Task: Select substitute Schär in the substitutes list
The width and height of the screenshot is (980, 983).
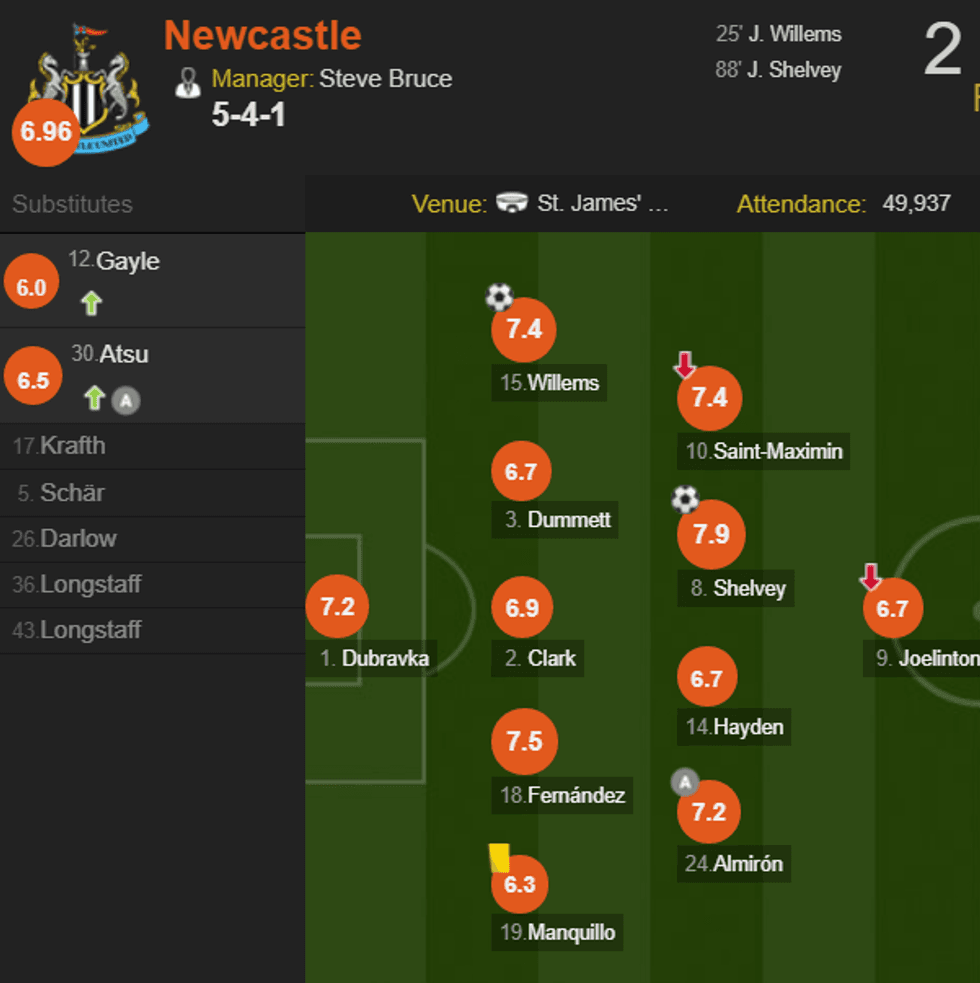Action: point(72,493)
